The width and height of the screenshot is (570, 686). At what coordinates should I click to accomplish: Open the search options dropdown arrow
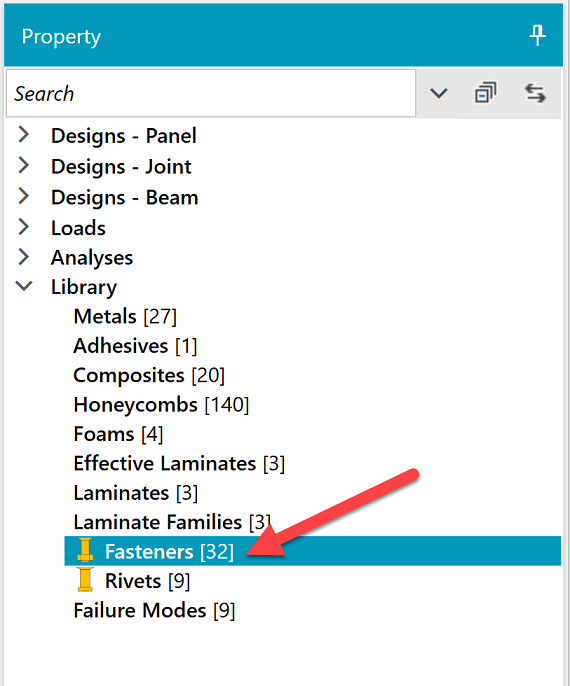tap(438, 93)
